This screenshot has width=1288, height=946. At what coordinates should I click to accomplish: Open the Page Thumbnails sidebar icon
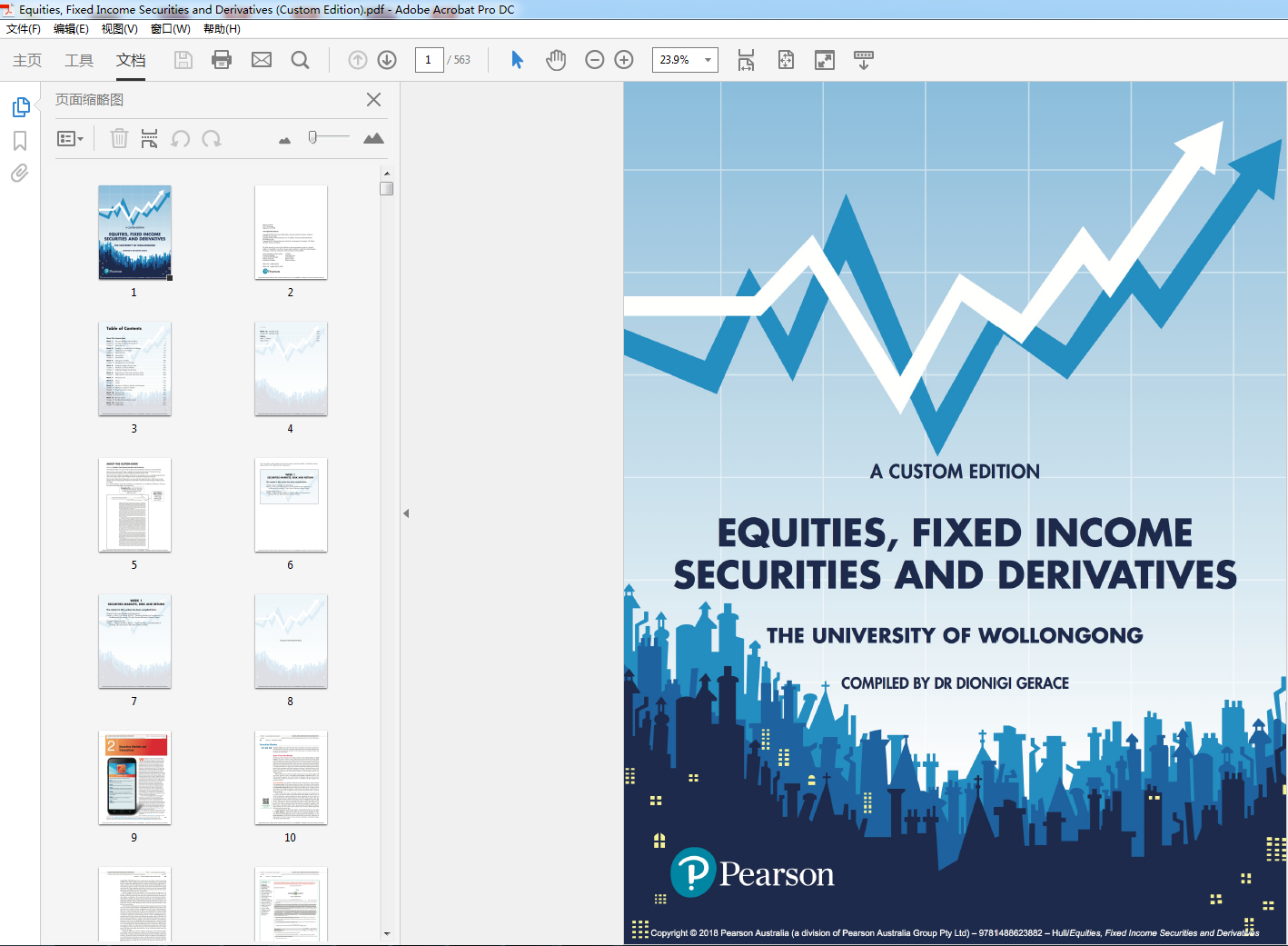tap(21, 107)
